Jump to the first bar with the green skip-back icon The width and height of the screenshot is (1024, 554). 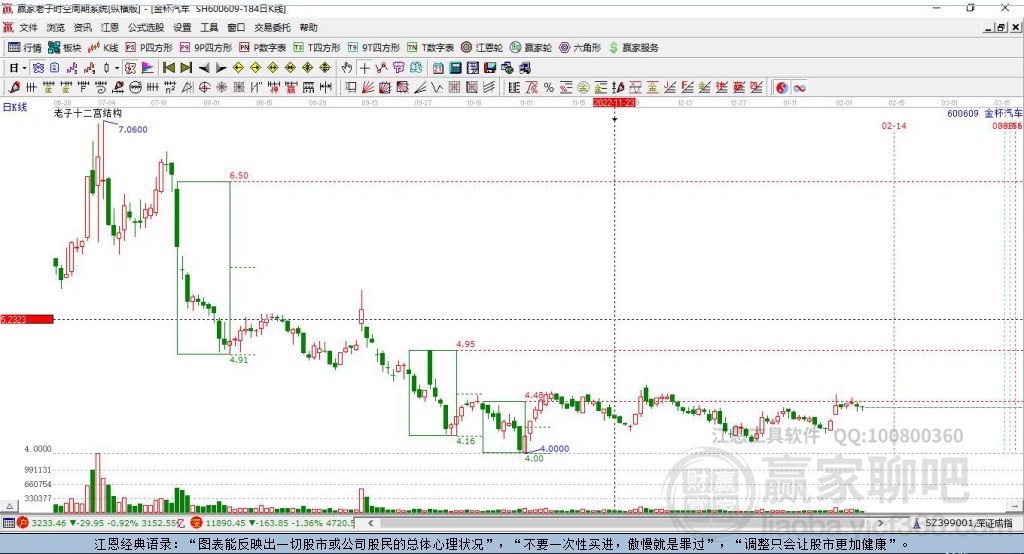pos(169,68)
